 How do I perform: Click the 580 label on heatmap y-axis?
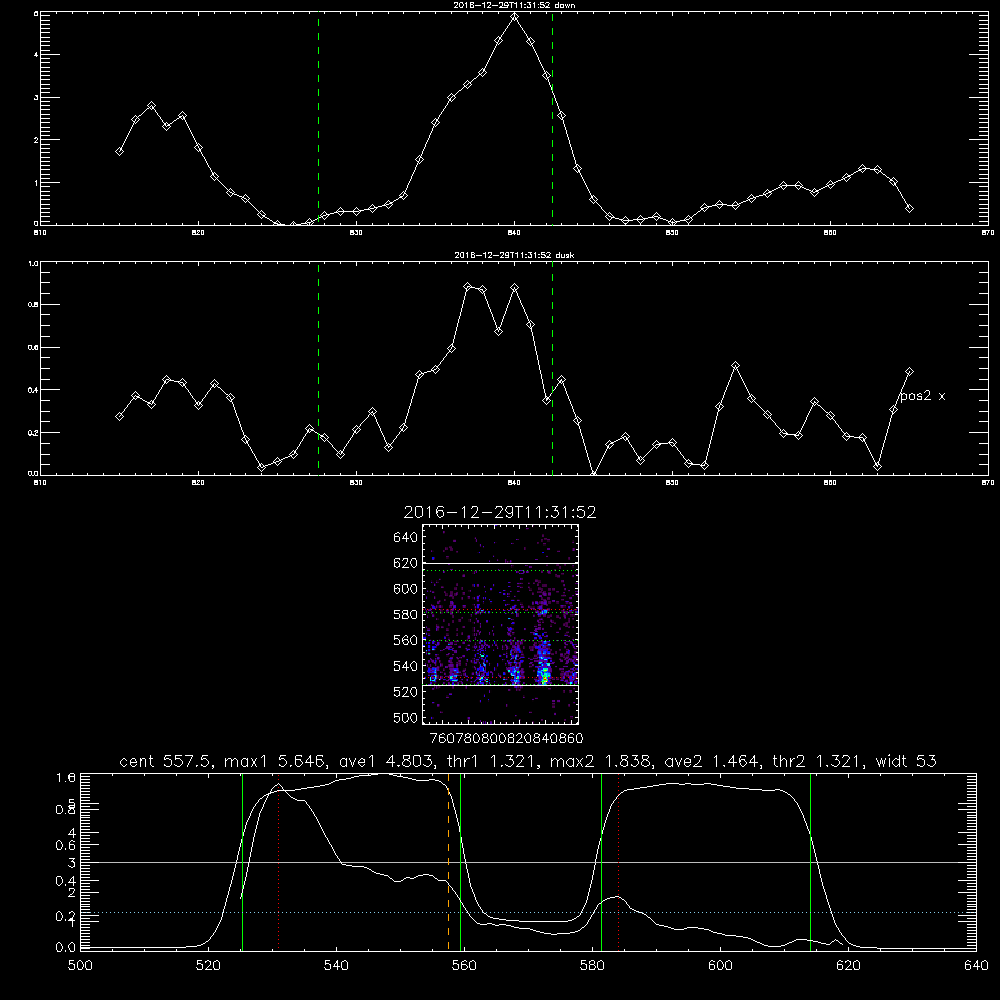point(406,615)
